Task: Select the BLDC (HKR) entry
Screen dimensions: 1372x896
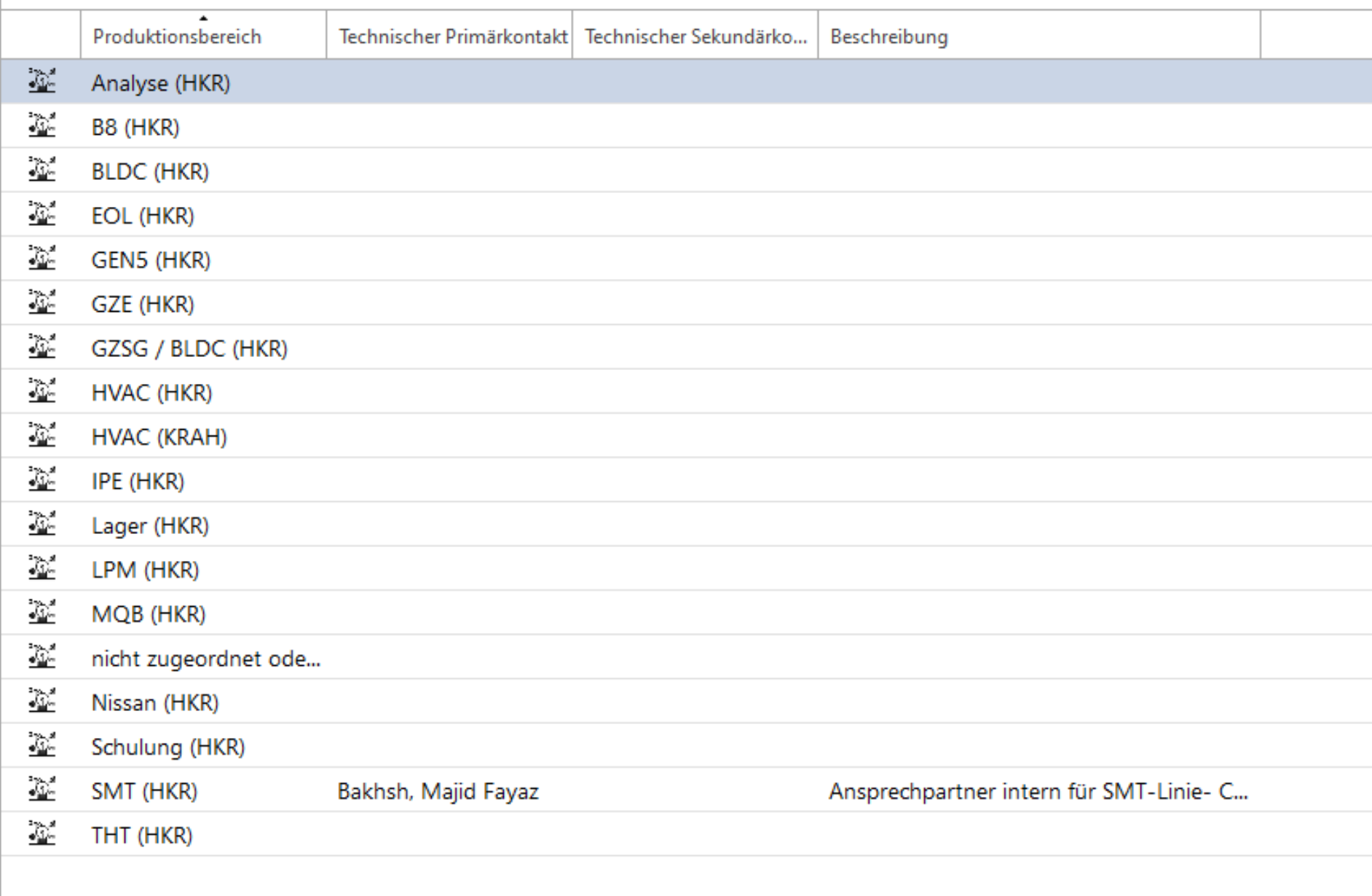Action: (x=150, y=172)
